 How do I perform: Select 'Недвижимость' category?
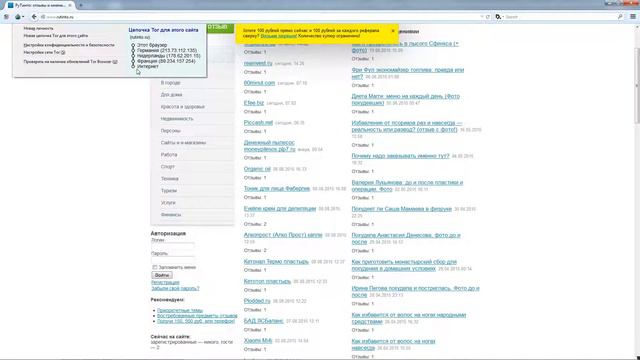[177, 119]
